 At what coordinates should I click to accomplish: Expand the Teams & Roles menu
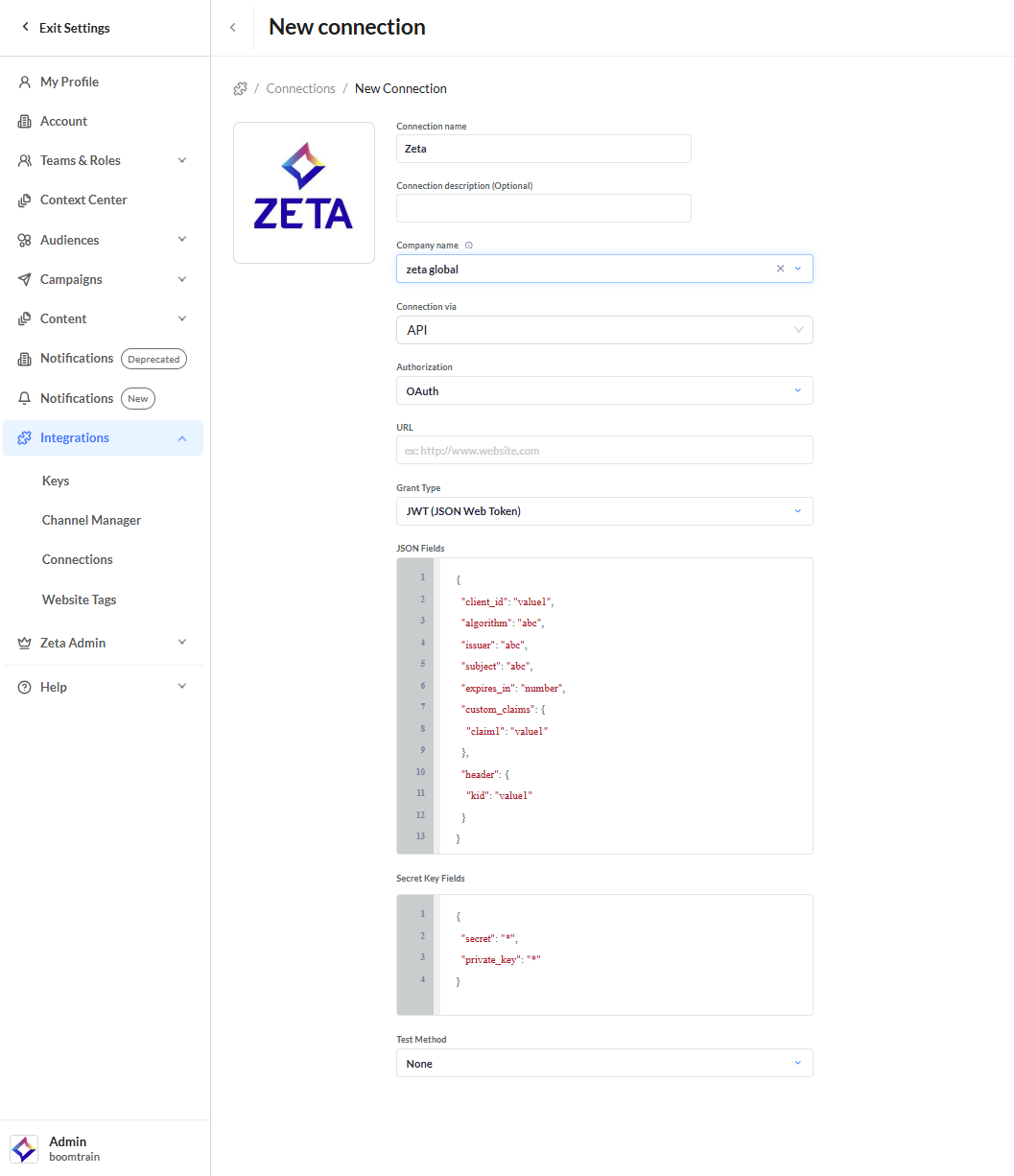(182, 160)
